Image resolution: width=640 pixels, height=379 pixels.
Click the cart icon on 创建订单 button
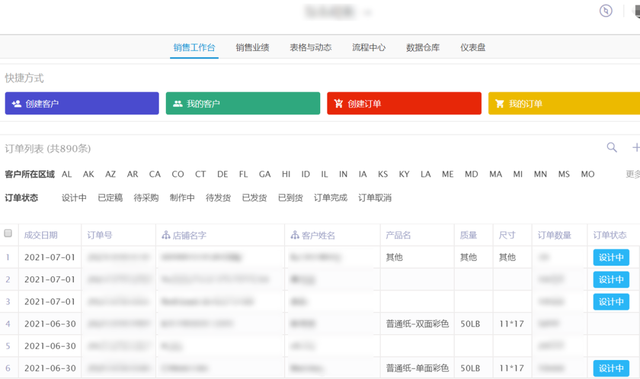pos(338,104)
